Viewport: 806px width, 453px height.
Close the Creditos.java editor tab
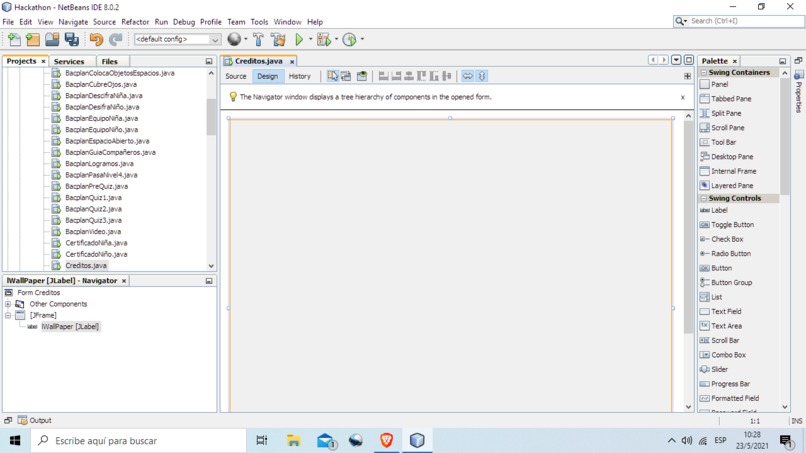pos(292,61)
